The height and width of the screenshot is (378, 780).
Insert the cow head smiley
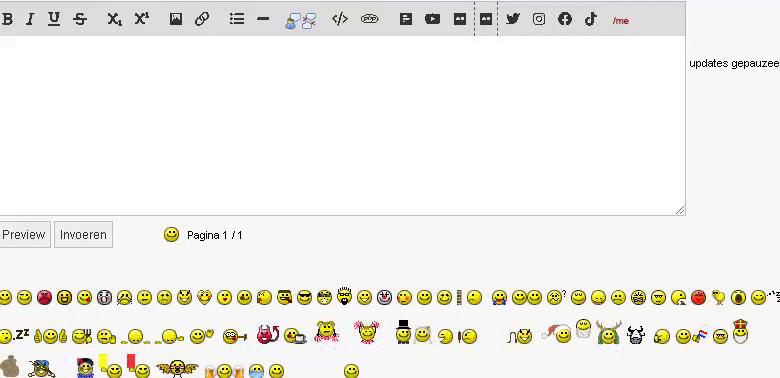(x=635, y=335)
